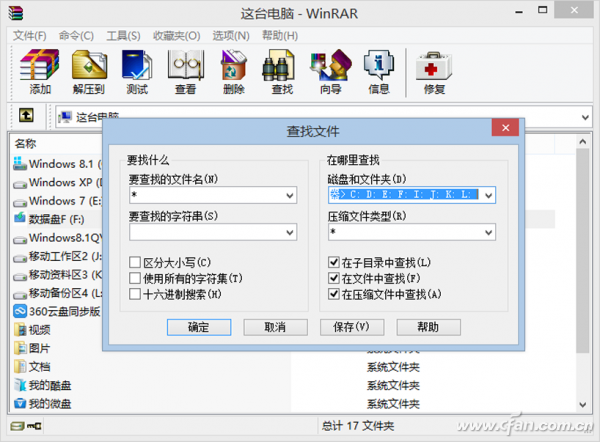The image size is (600, 442).
Task: Click the file list scrollbar down arrow
Action: coord(583,404)
